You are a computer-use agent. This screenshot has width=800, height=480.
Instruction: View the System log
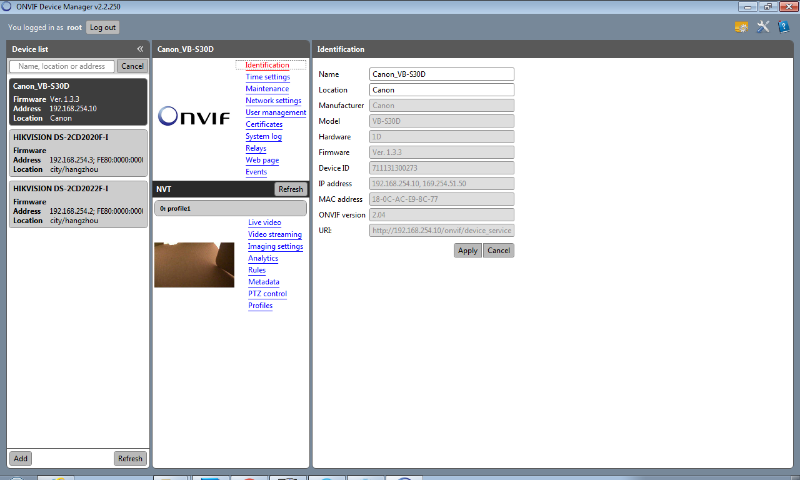click(263, 136)
